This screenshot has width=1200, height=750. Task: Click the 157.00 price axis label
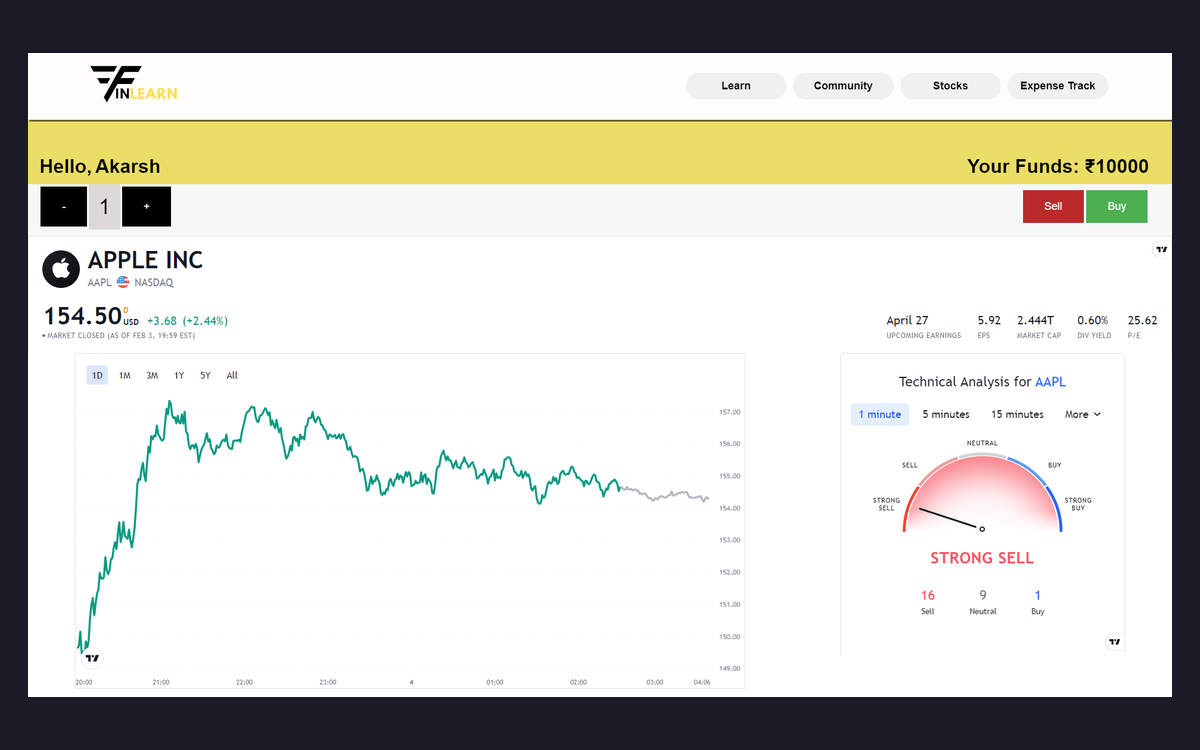pyautogui.click(x=729, y=412)
